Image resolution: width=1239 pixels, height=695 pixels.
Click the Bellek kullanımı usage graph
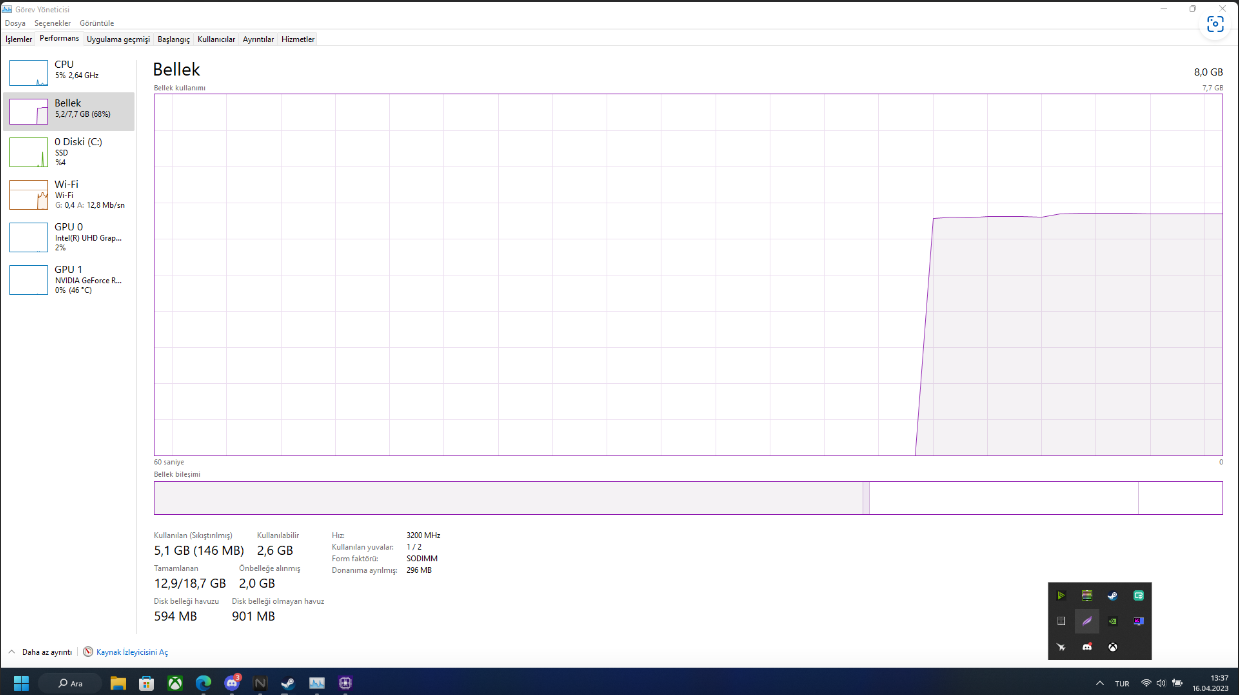(688, 275)
